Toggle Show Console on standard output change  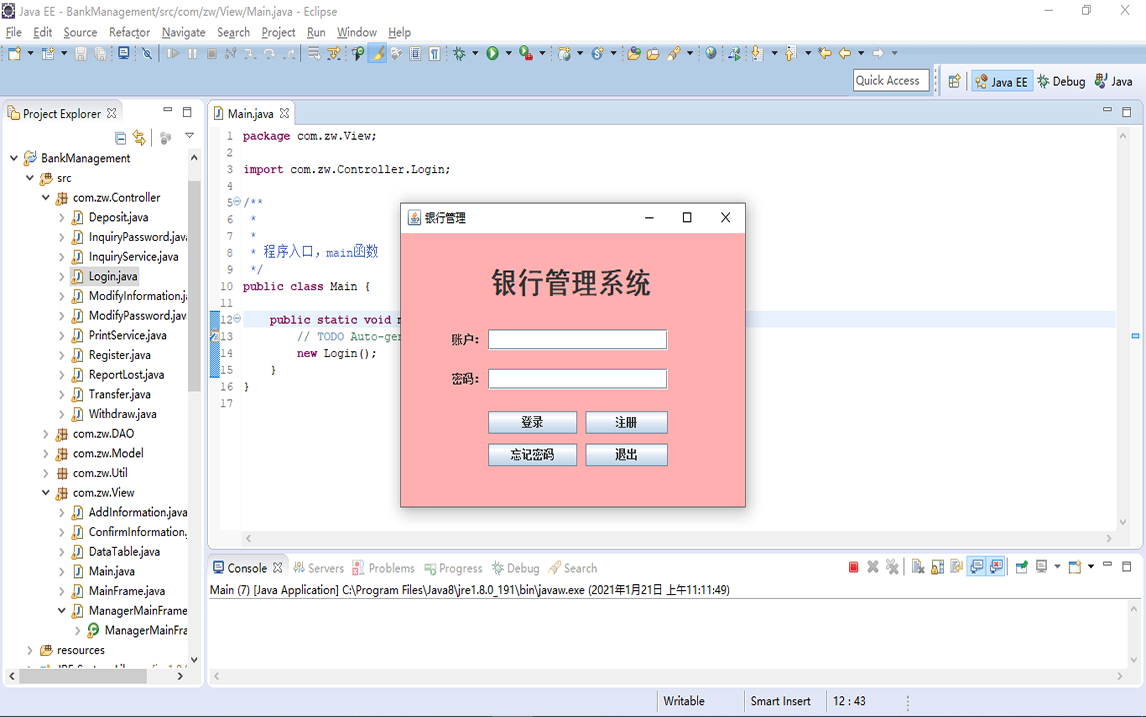(x=976, y=566)
